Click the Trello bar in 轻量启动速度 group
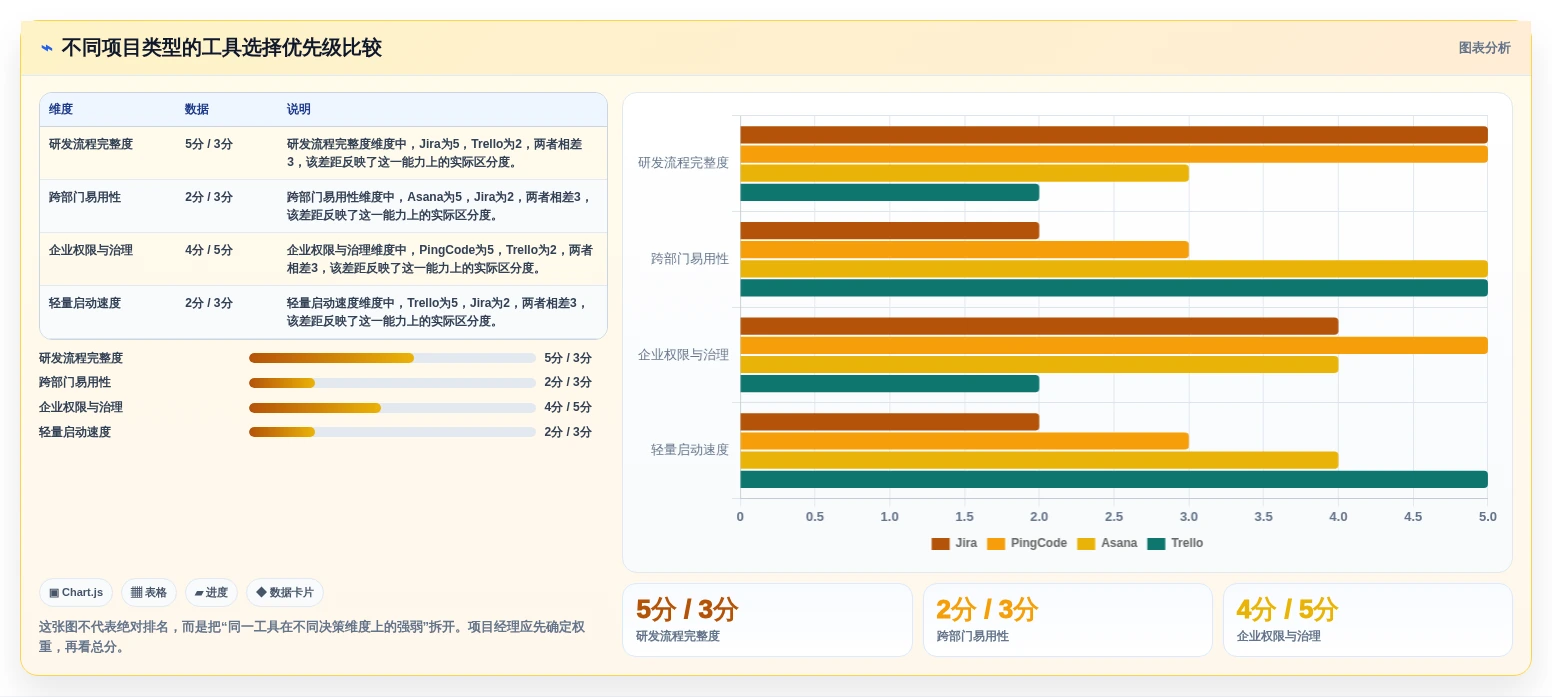This screenshot has width=1552, height=697. click(x=1114, y=479)
